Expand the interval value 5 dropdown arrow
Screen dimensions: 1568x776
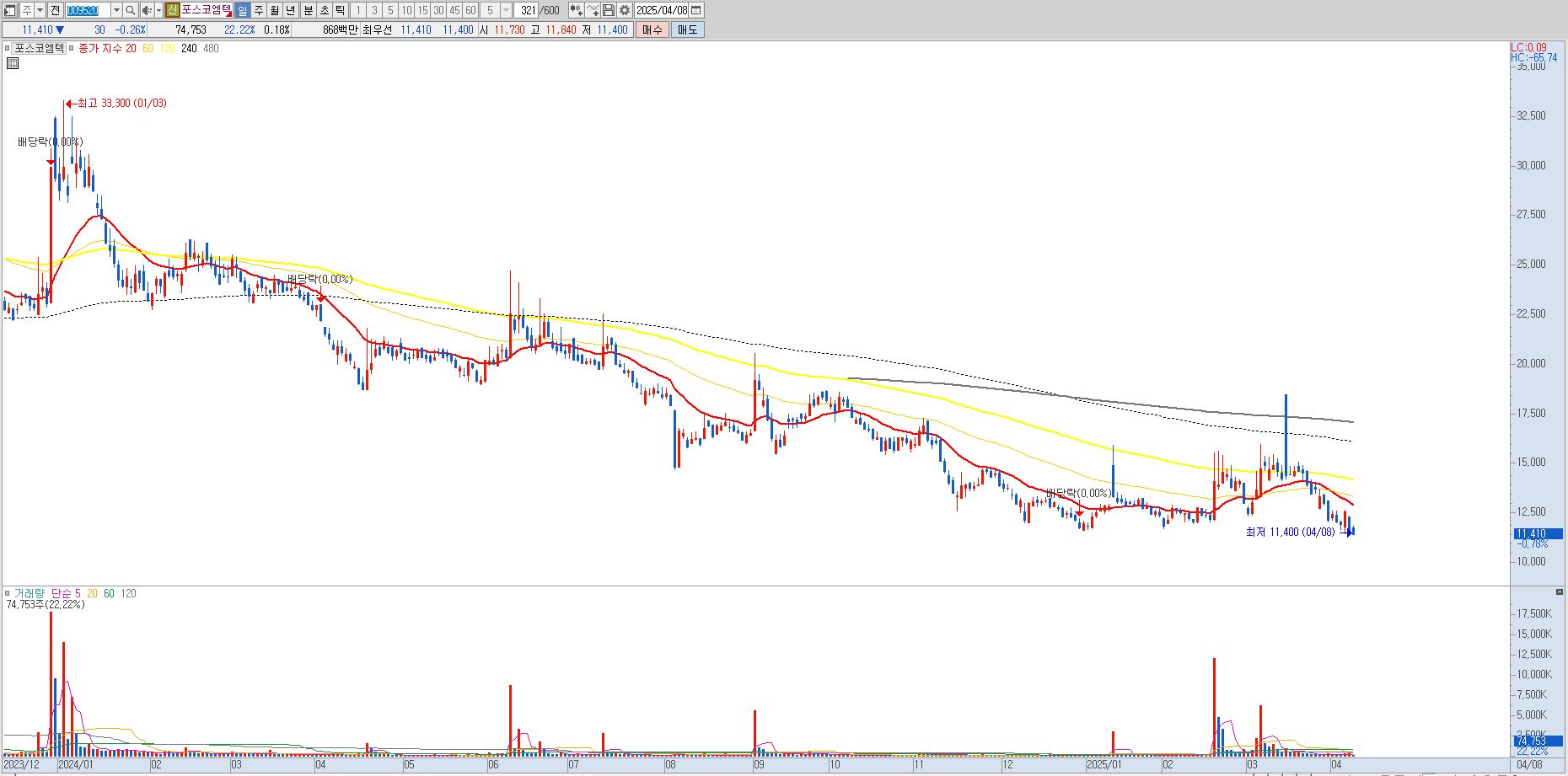click(x=506, y=10)
